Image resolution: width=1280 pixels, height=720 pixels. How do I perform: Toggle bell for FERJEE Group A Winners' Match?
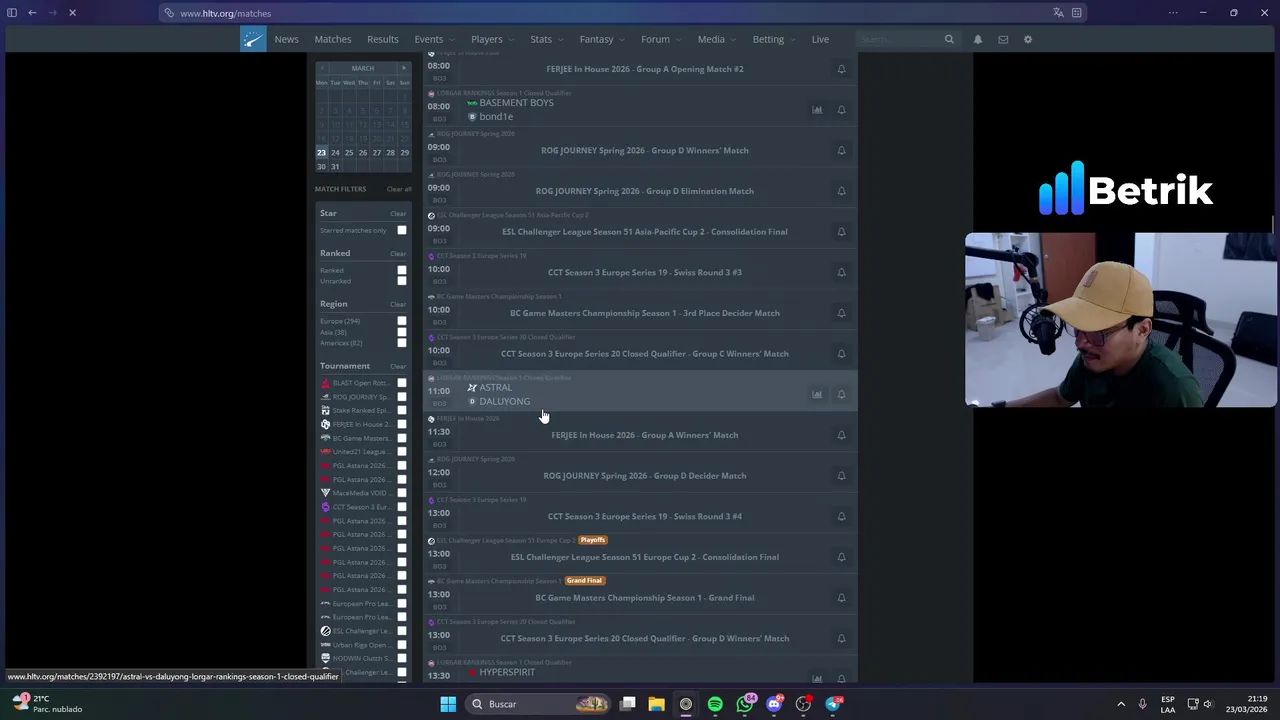click(841, 435)
